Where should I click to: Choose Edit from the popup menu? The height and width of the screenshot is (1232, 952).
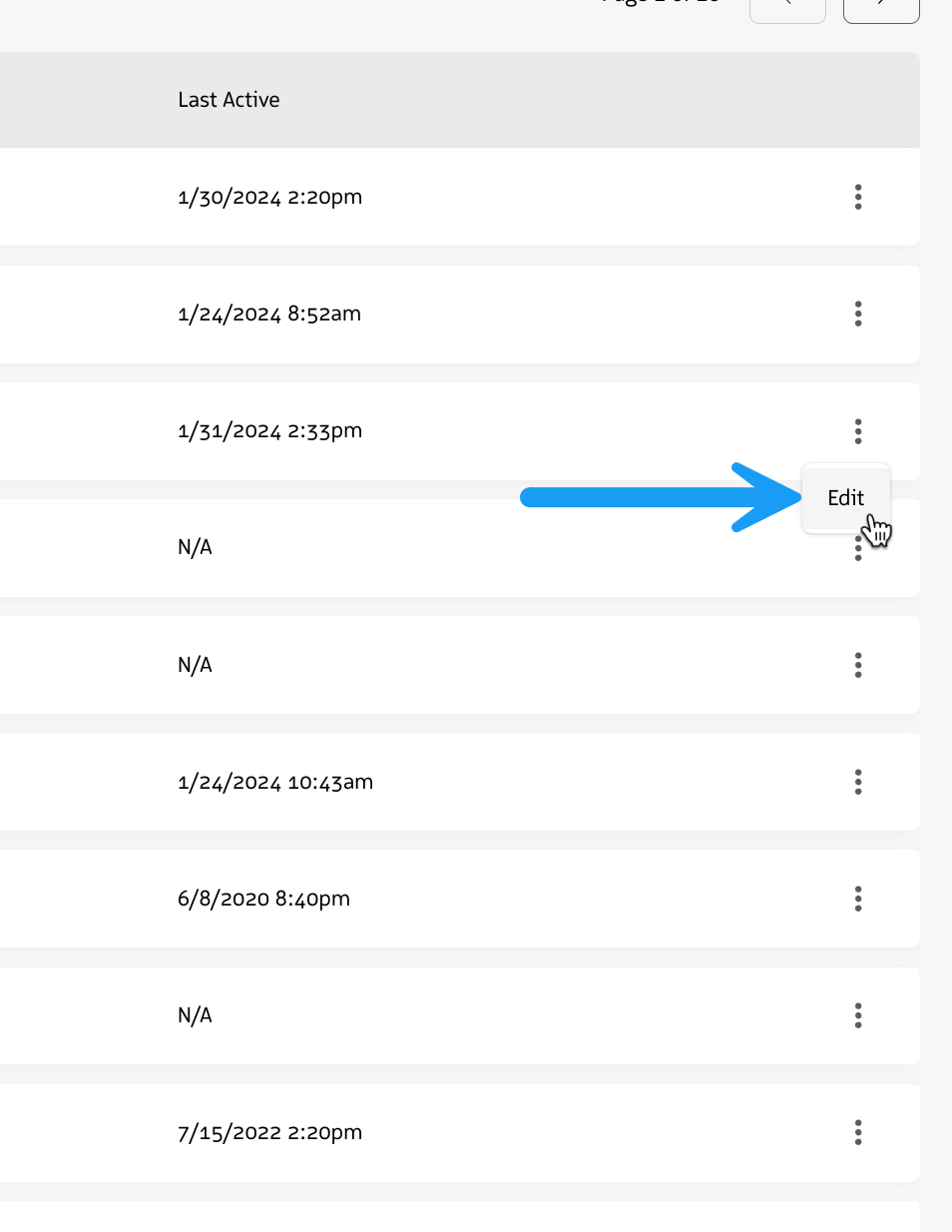click(845, 498)
